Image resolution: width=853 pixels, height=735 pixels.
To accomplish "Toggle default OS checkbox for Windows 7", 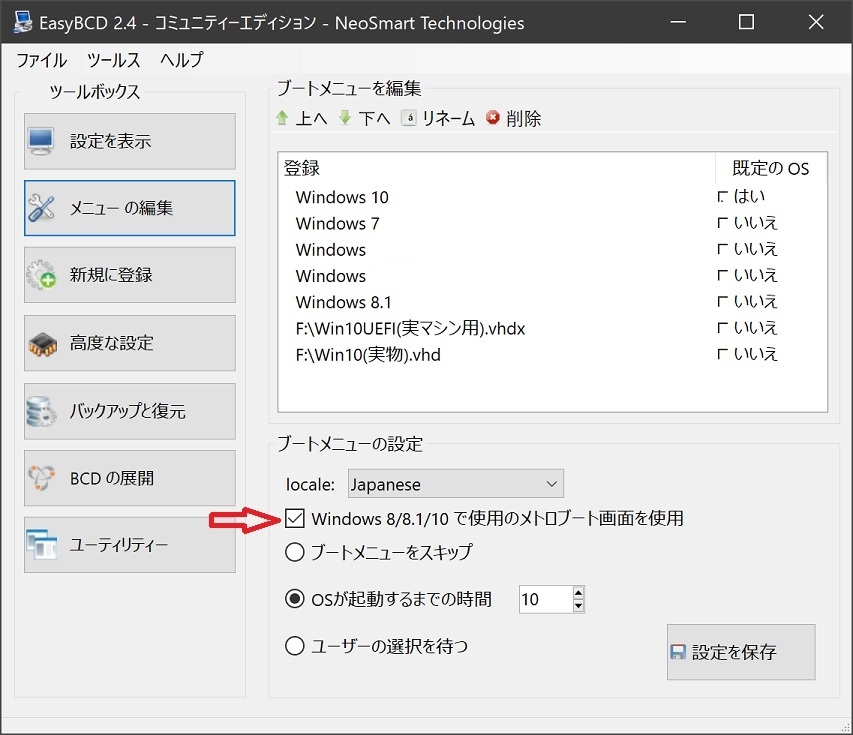I will 722,223.
